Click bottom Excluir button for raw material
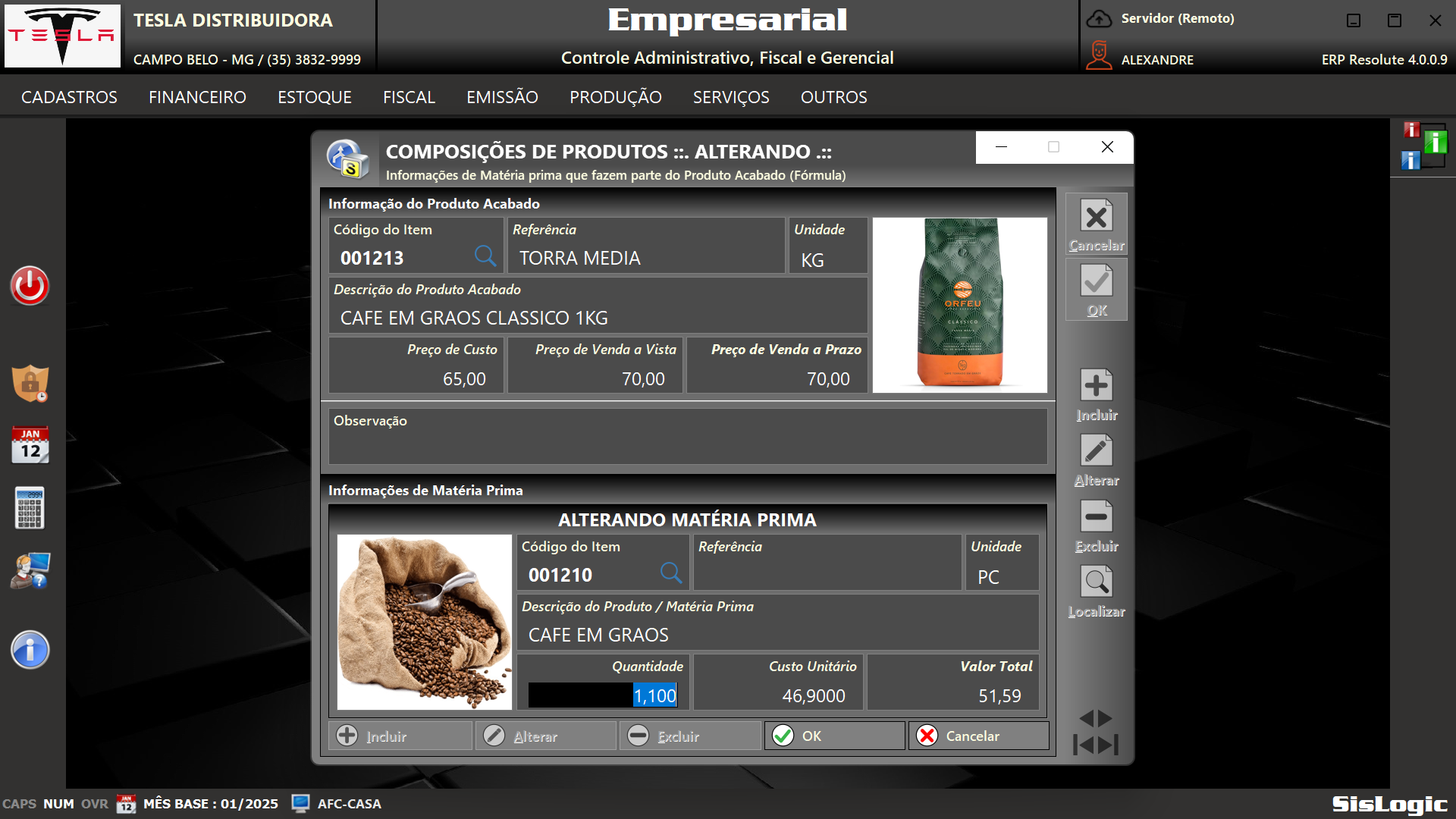 pyautogui.click(x=690, y=736)
